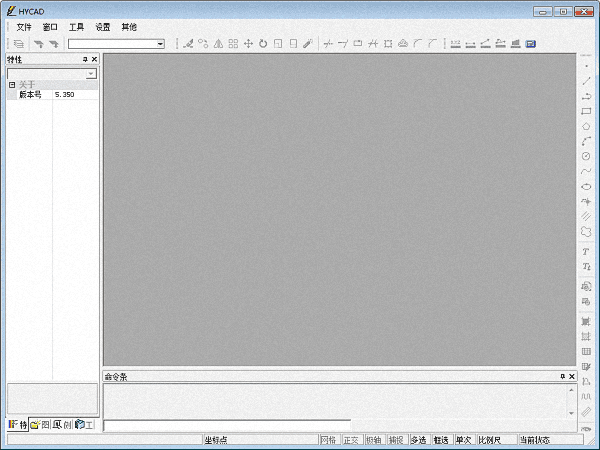Screen dimensions: 600x450
Task: Switch to the 图 tab at panel bottom
Action: point(41,425)
